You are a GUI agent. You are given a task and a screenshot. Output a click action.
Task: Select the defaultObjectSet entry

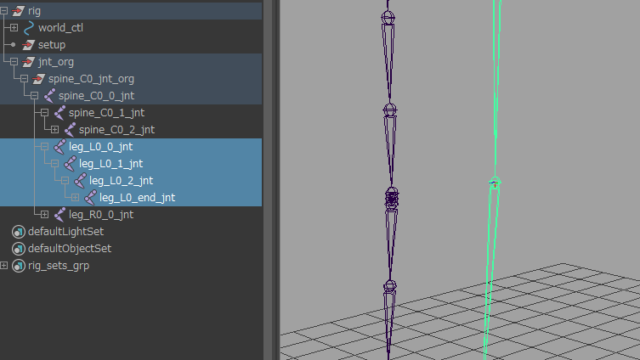point(69,249)
